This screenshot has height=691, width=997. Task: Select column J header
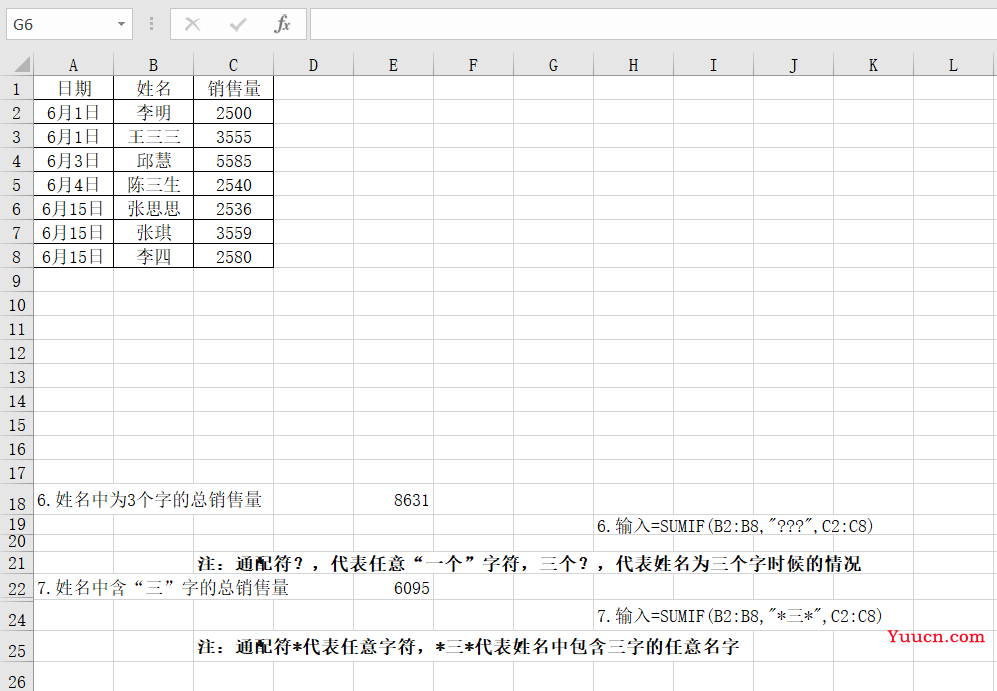pyautogui.click(x=794, y=65)
